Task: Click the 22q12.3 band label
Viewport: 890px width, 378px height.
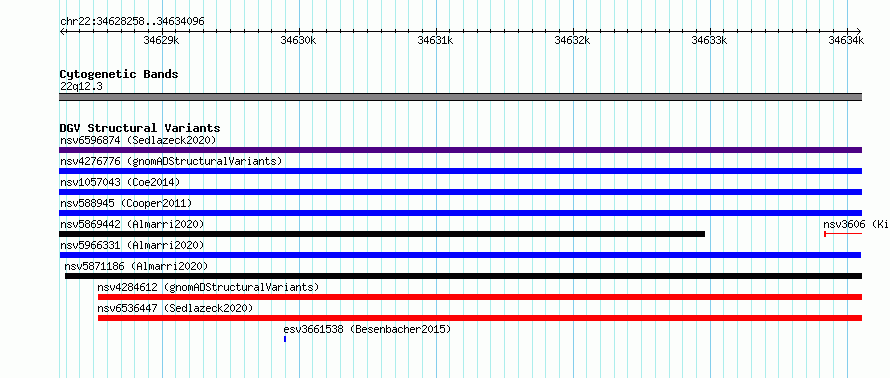Action: (x=81, y=87)
